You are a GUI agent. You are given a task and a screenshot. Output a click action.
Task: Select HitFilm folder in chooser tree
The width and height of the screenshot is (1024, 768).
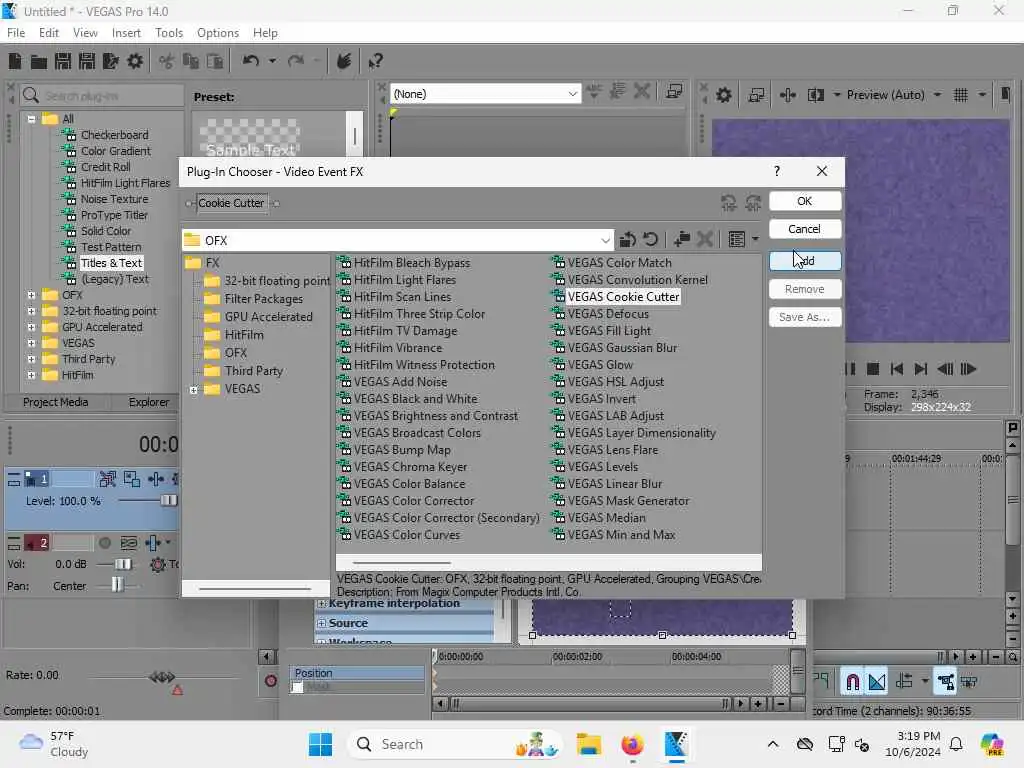coord(244,335)
